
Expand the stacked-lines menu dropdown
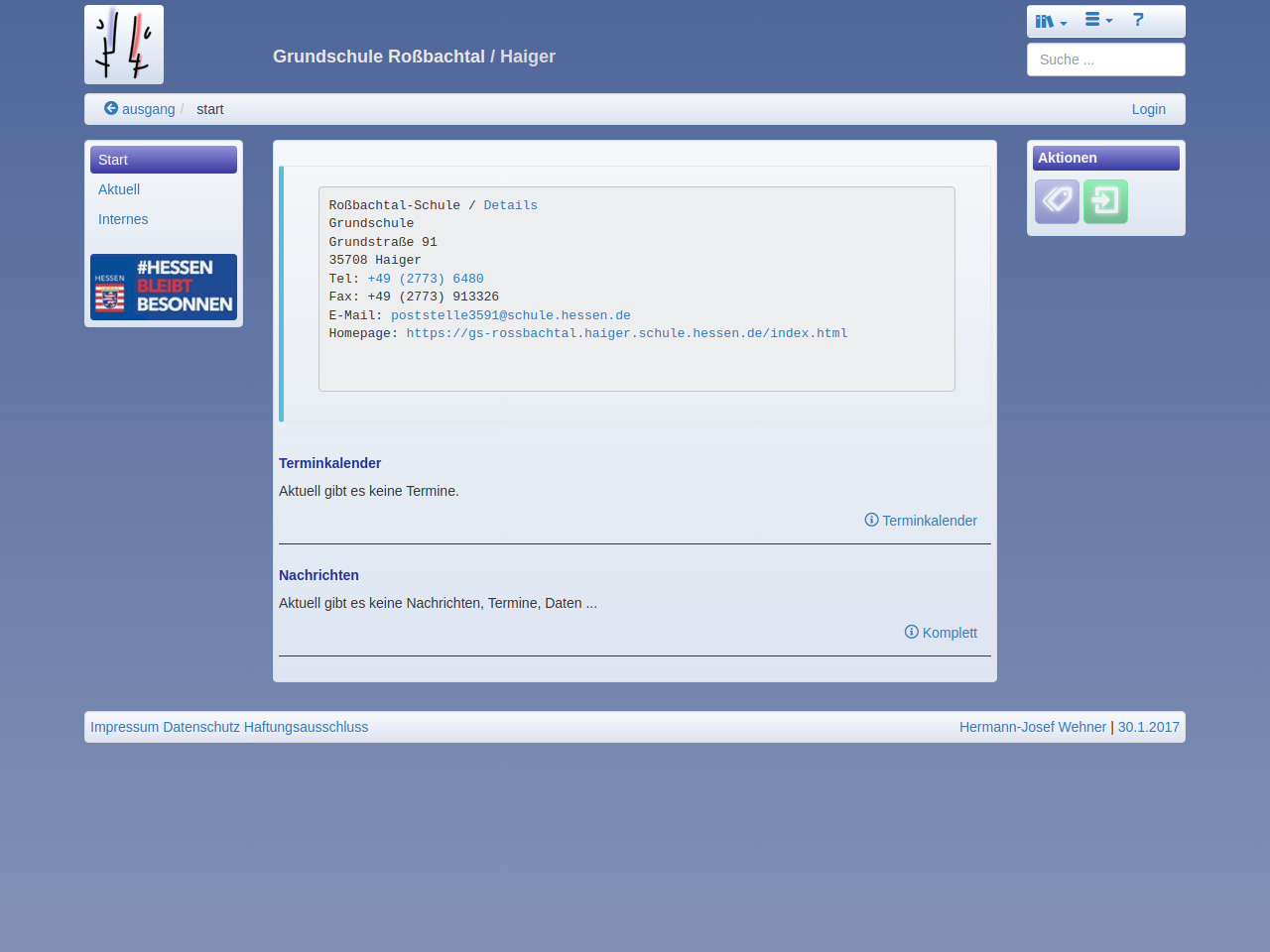(x=1098, y=20)
